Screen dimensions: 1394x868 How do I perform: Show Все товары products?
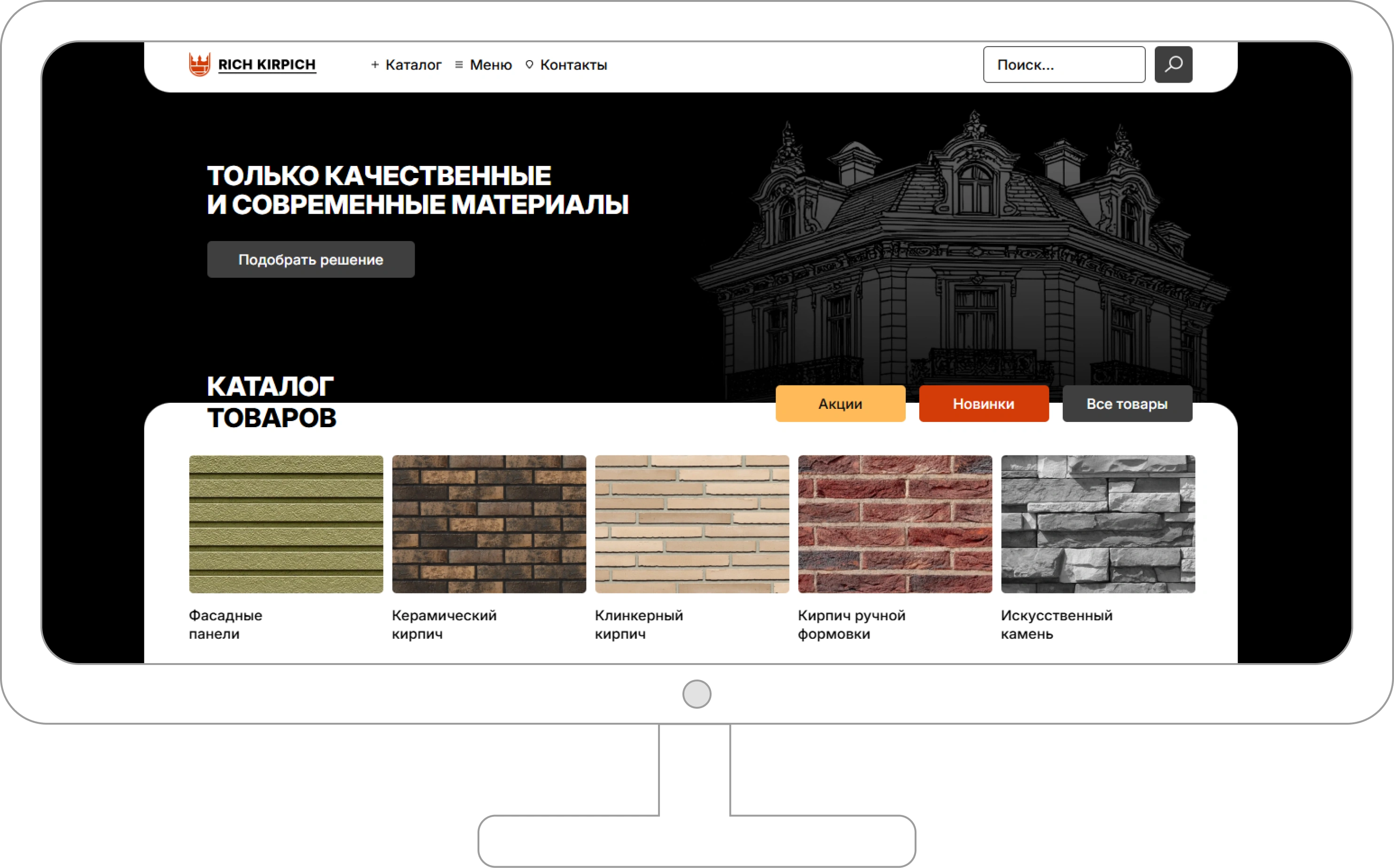coord(1127,404)
